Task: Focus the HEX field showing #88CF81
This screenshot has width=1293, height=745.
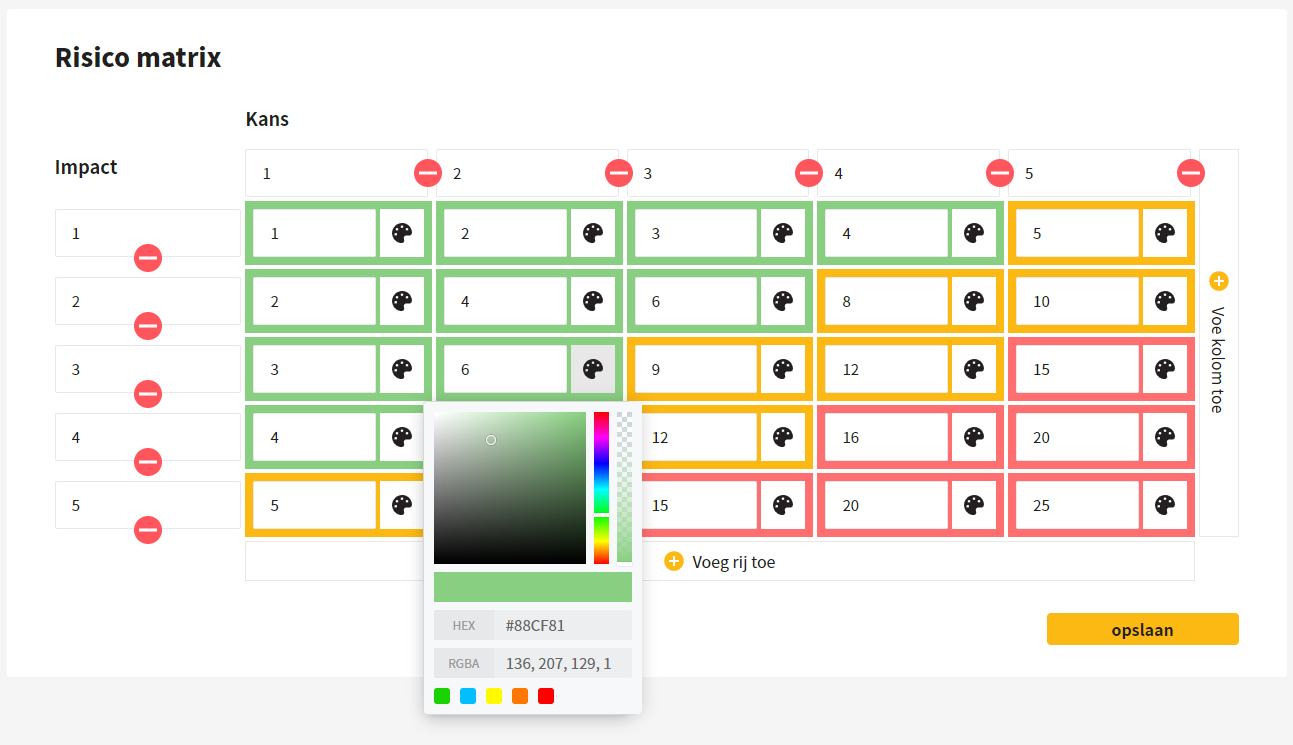Action: pos(563,626)
